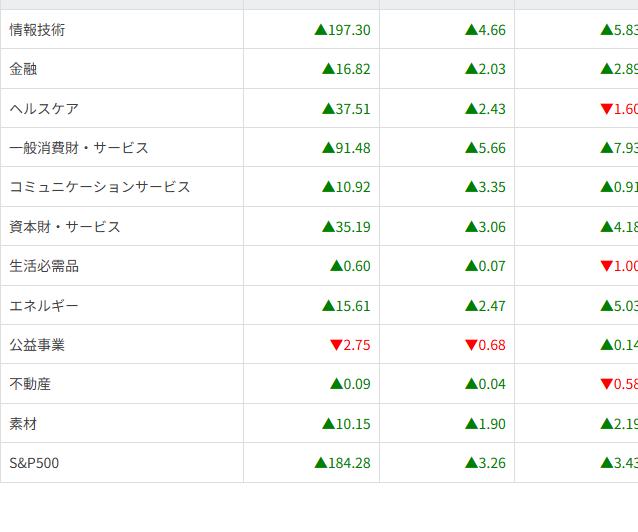Screen dimensions: 638x532
Task: Click the green up arrow beside 91.48
Action: (328, 148)
